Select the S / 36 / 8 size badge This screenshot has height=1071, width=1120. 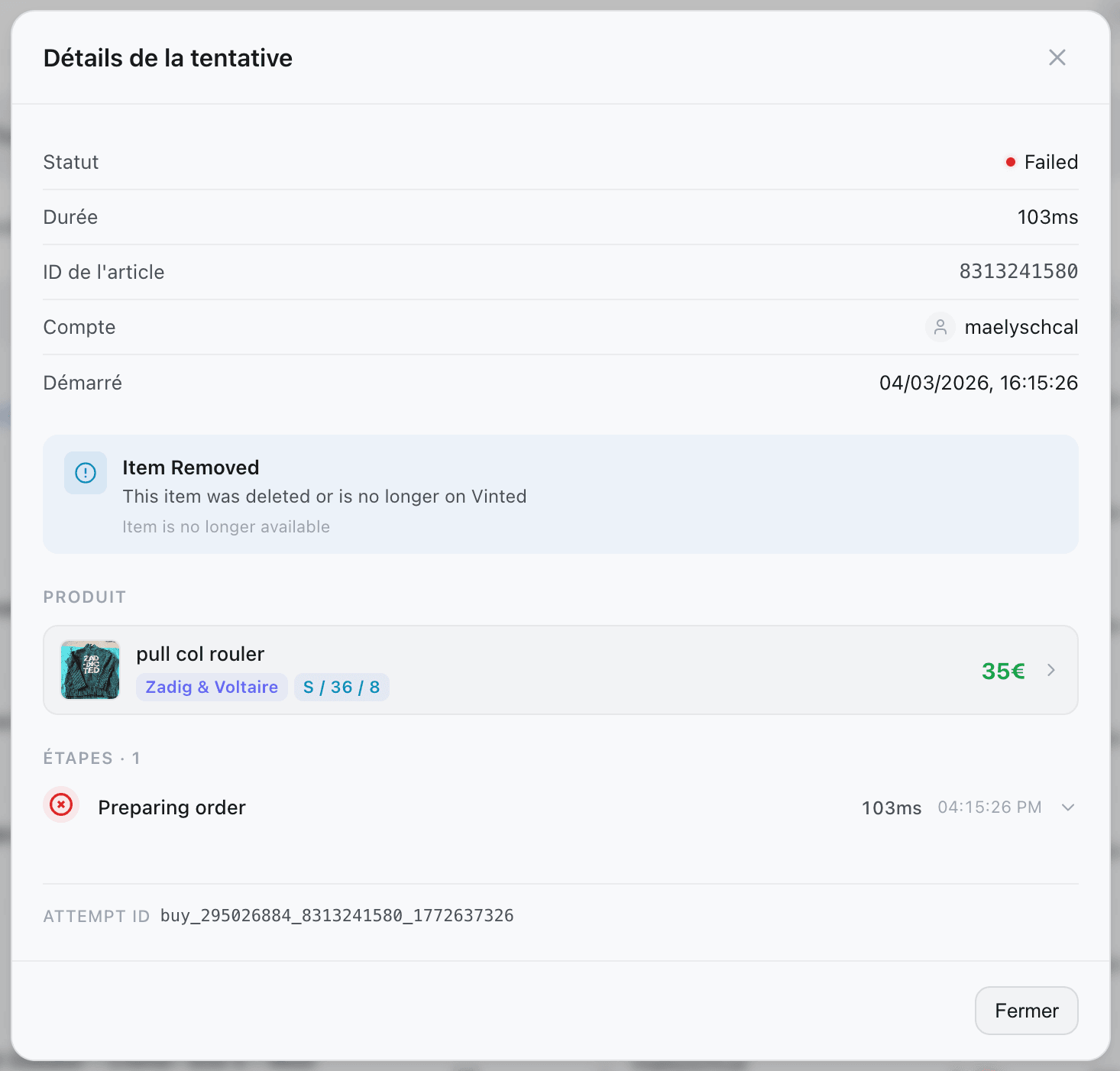coord(342,687)
